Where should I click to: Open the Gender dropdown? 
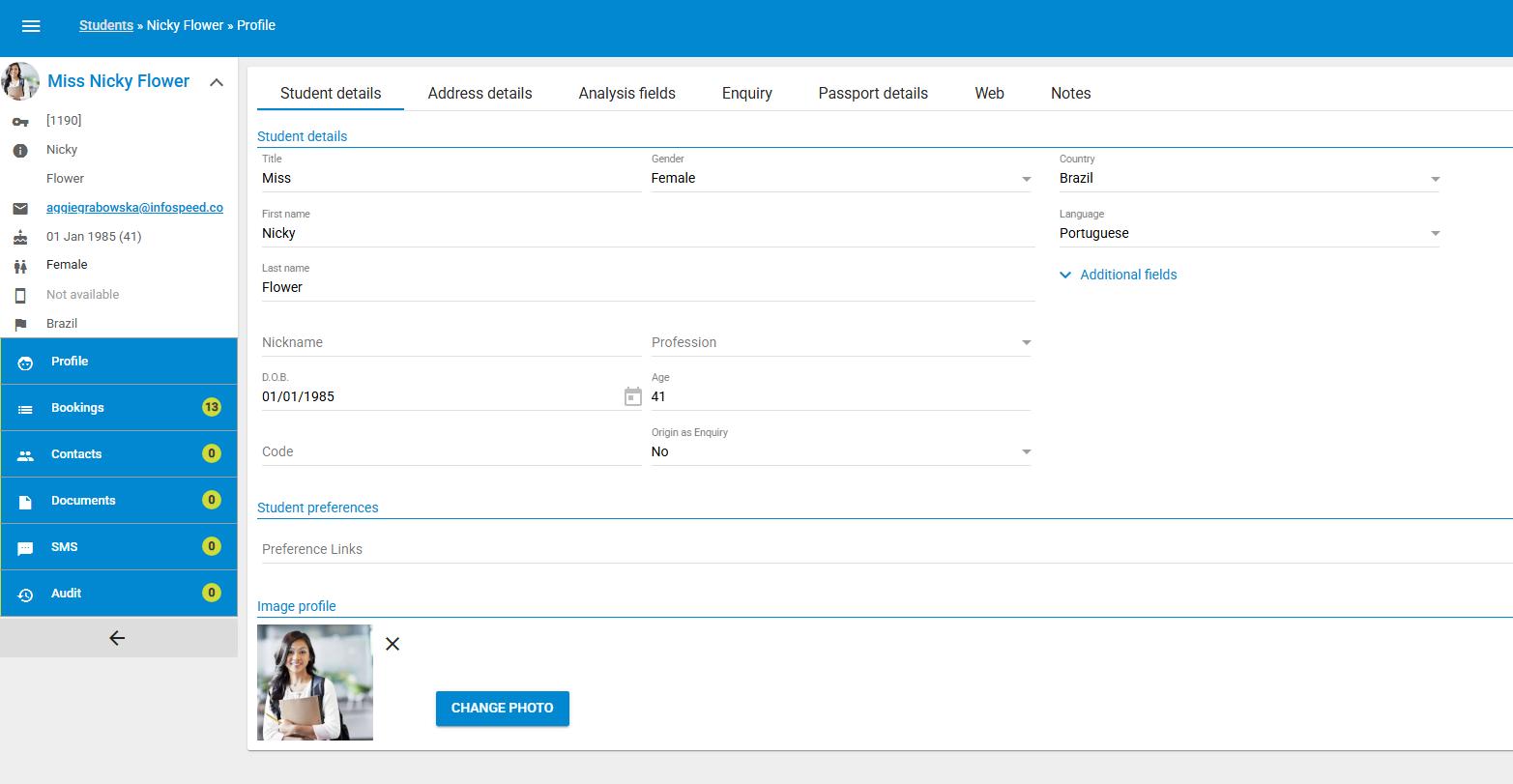click(1025, 178)
